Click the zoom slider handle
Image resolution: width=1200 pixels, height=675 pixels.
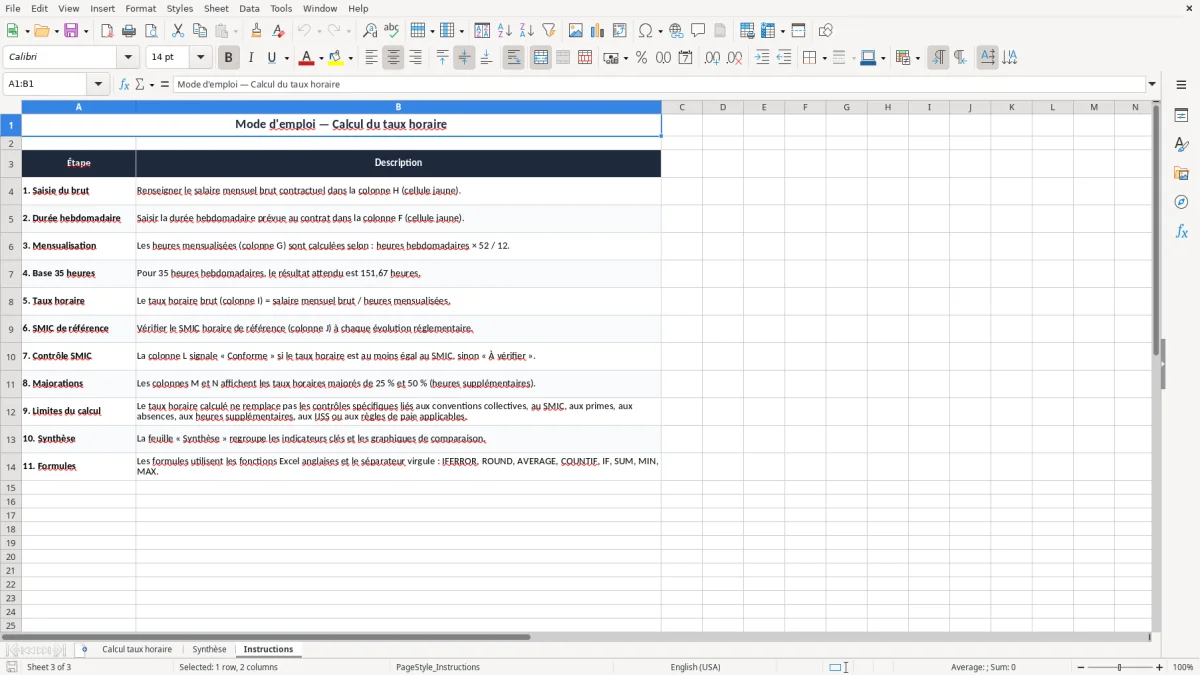click(1120, 667)
